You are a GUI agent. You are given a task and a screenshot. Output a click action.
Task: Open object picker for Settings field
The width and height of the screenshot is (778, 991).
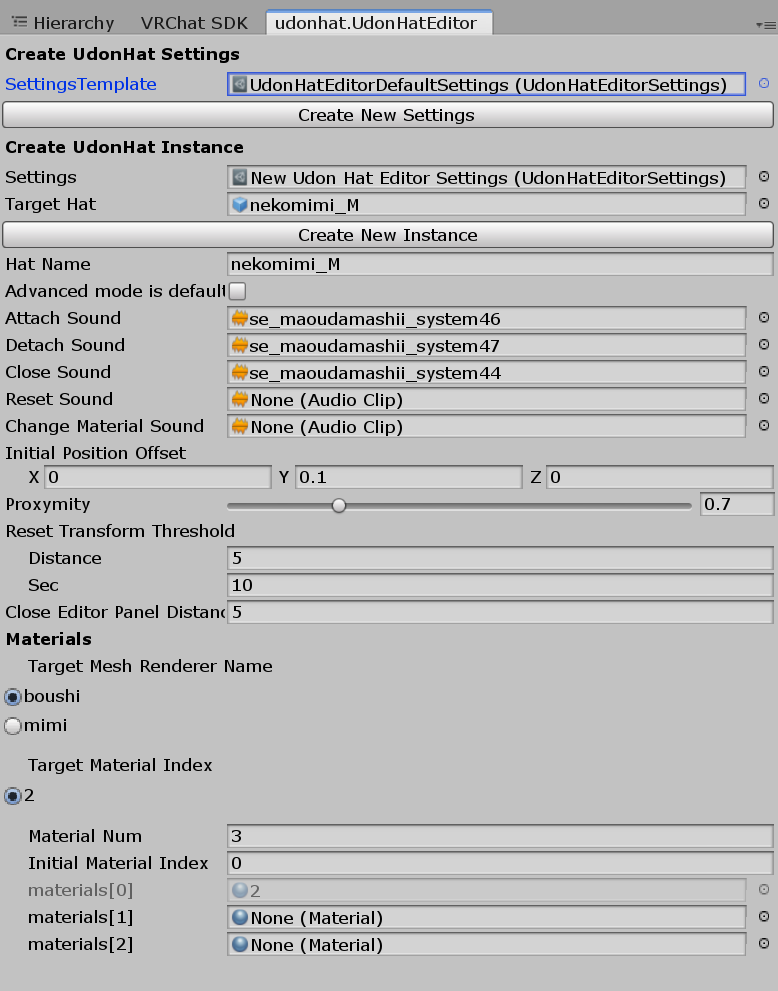763,177
